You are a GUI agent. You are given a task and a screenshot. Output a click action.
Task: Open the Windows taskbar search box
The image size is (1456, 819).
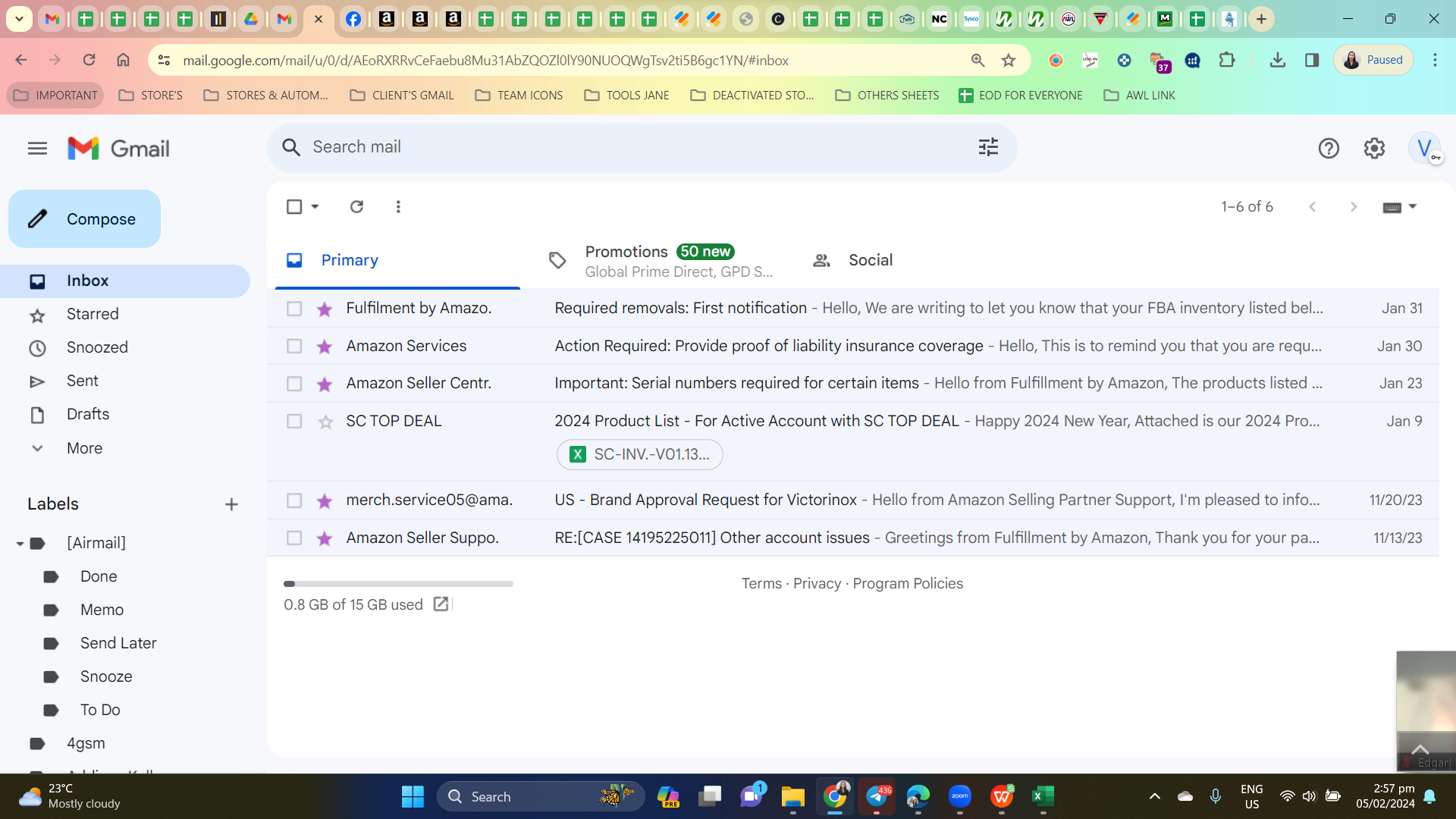pos(541,796)
